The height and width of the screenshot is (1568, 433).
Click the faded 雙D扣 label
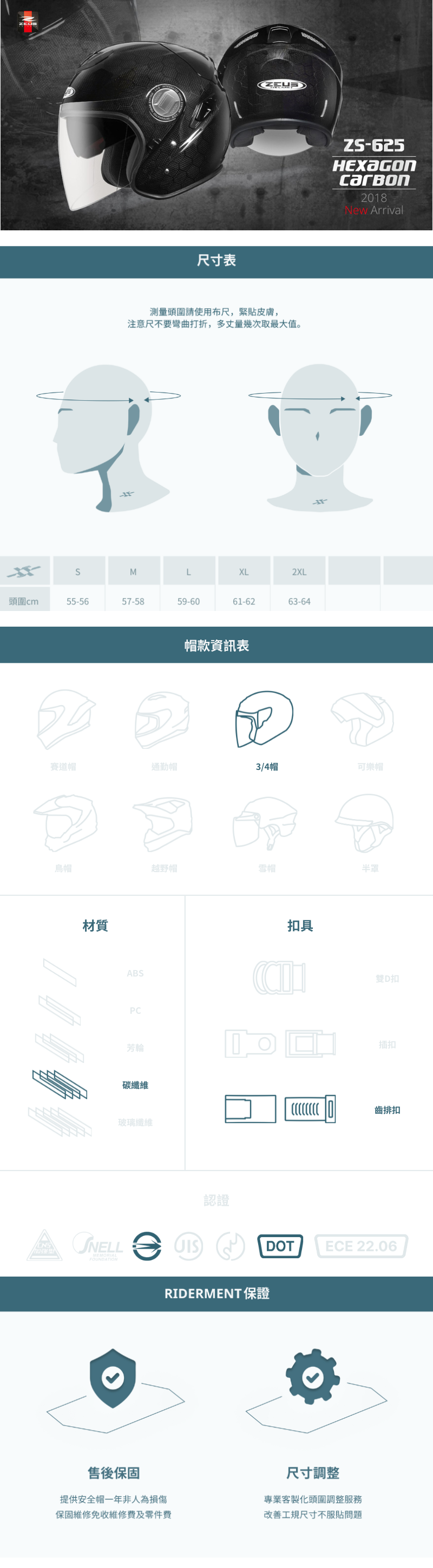pos(388,978)
